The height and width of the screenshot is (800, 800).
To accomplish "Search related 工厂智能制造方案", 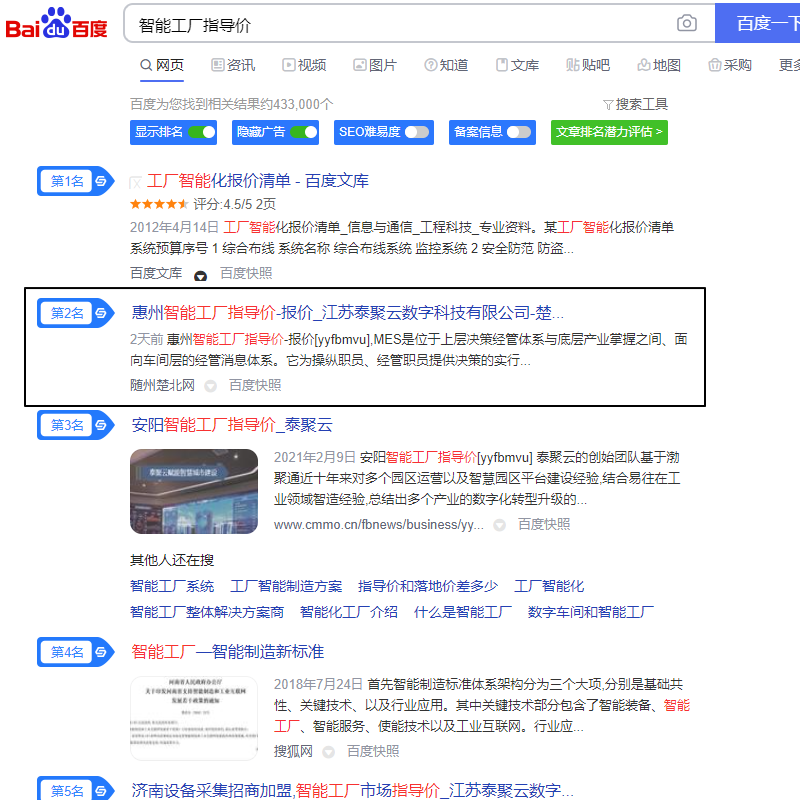I will point(286,586).
